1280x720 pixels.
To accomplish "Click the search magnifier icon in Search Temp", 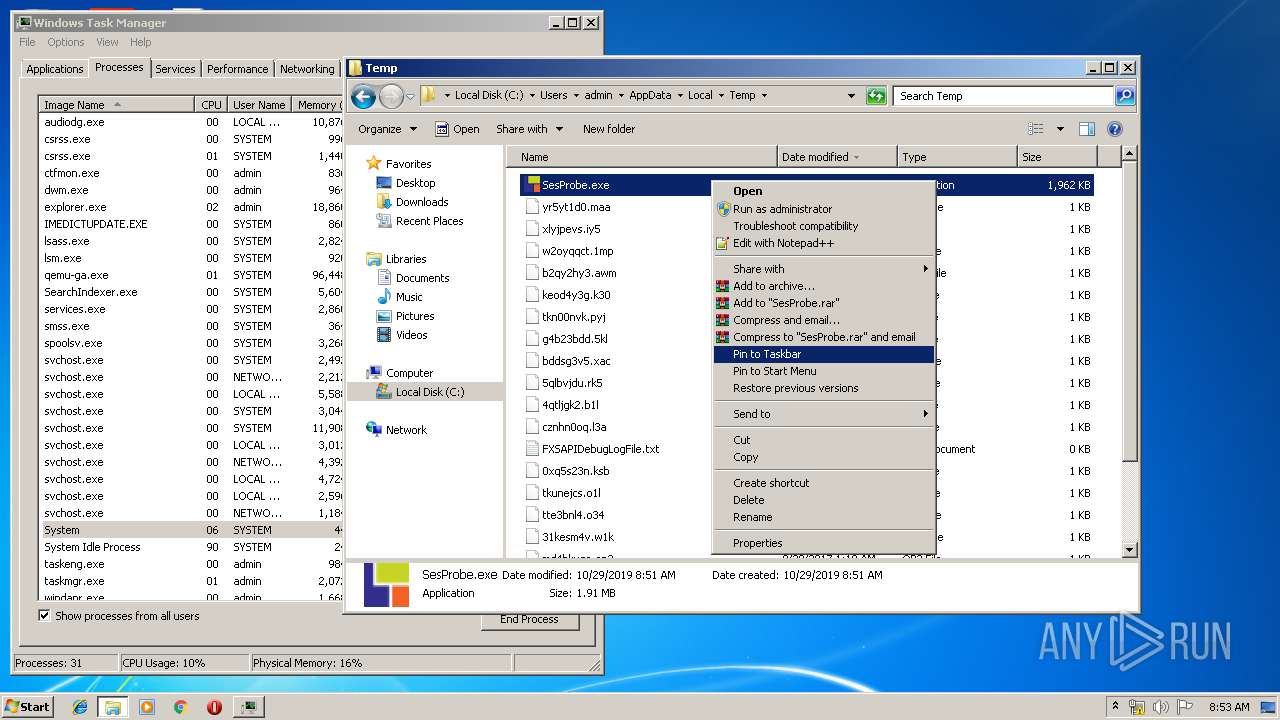I will (1125, 96).
